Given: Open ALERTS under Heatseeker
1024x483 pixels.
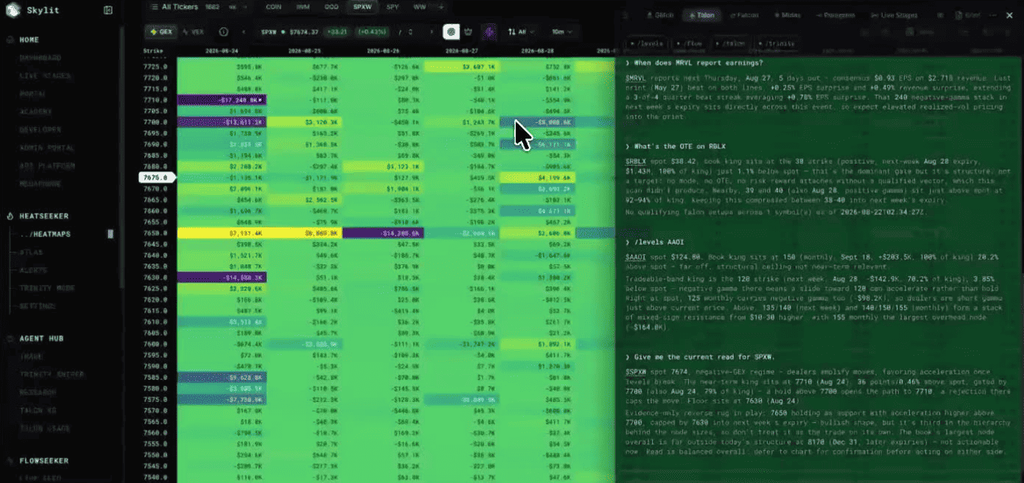Looking at the screenshot, I should 33,270.
